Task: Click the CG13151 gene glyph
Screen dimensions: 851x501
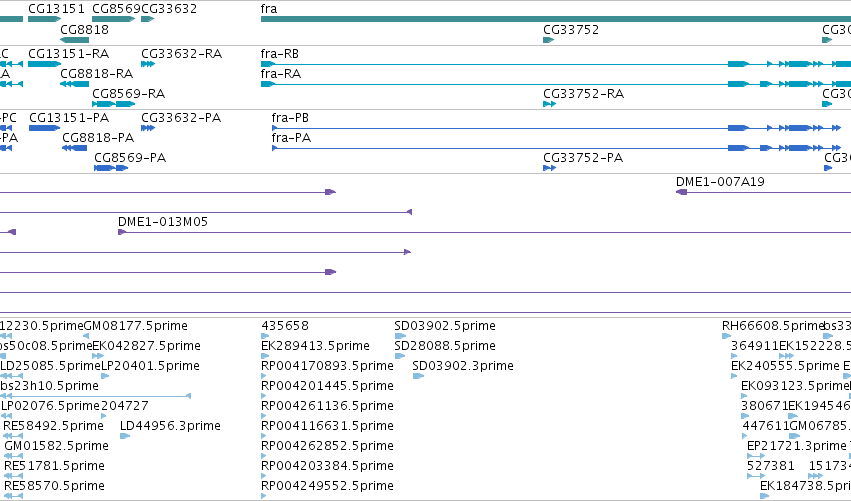Action: point(45,19)
